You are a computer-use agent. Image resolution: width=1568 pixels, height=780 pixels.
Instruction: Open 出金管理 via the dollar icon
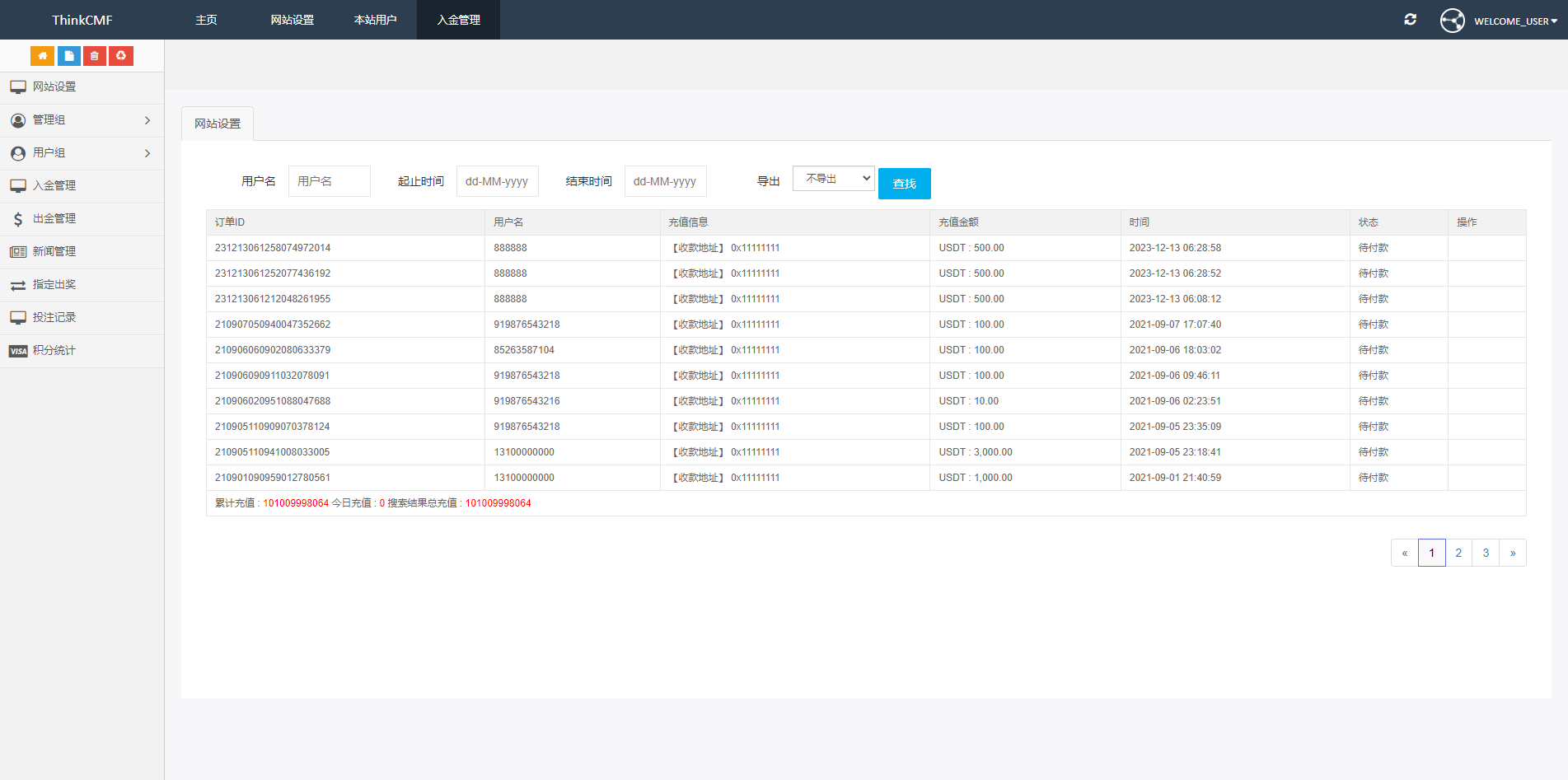tap(54, 219)
